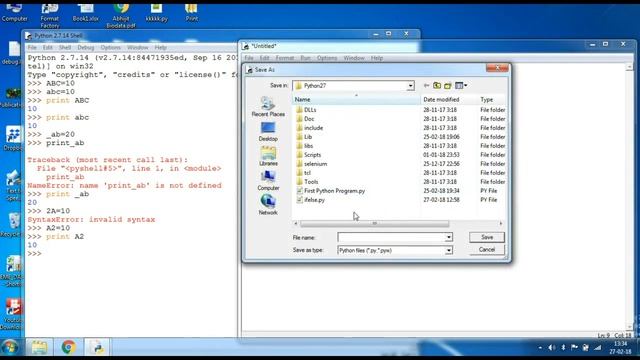Open Google Chrome from the taskbar
Viewport: 640px width, 360px height.
pos(68,347)
